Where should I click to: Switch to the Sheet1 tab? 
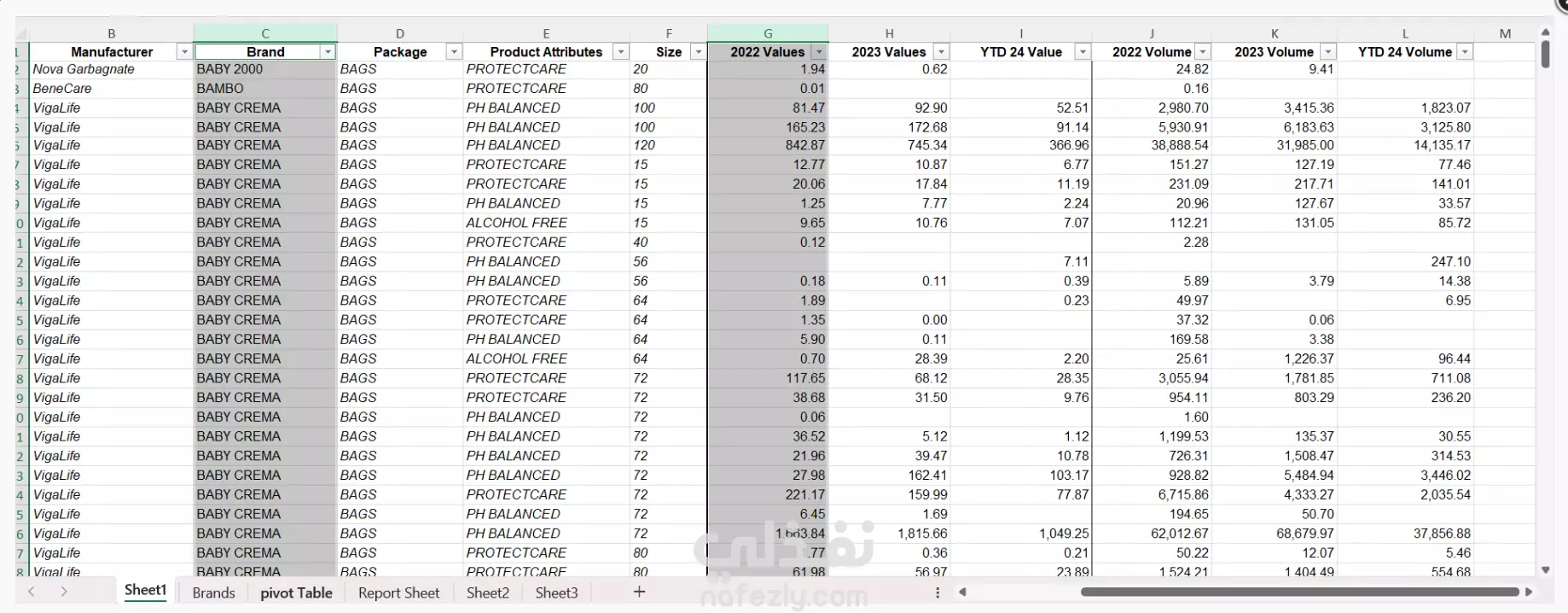click(x=145, y=591)
